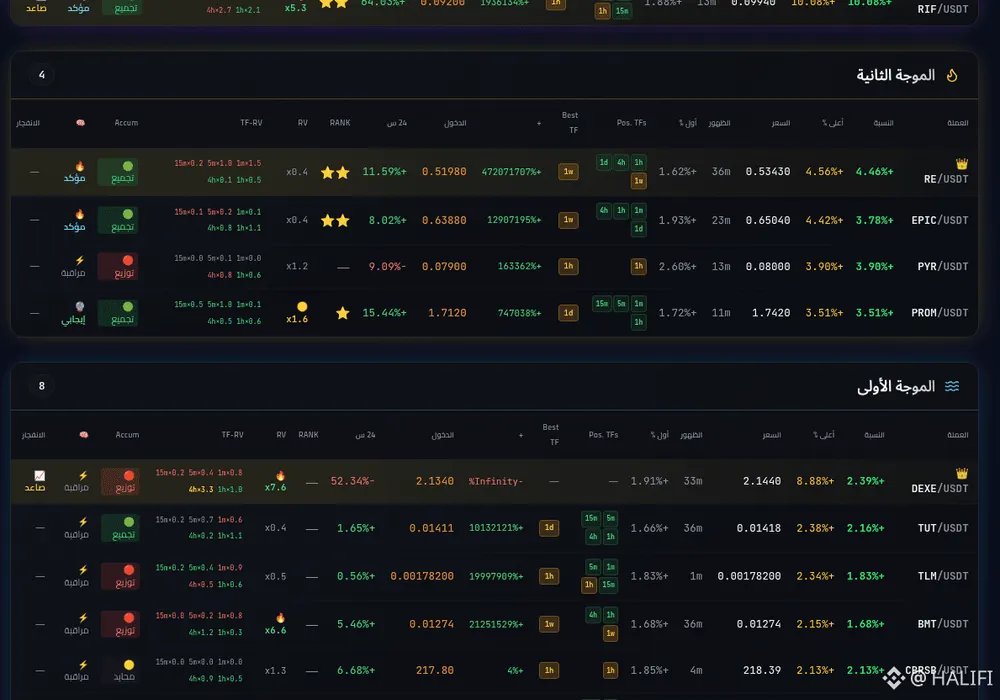Click the single star rank in PROM/USDT row
The image size is (1000, 700).
pos(342,313)
